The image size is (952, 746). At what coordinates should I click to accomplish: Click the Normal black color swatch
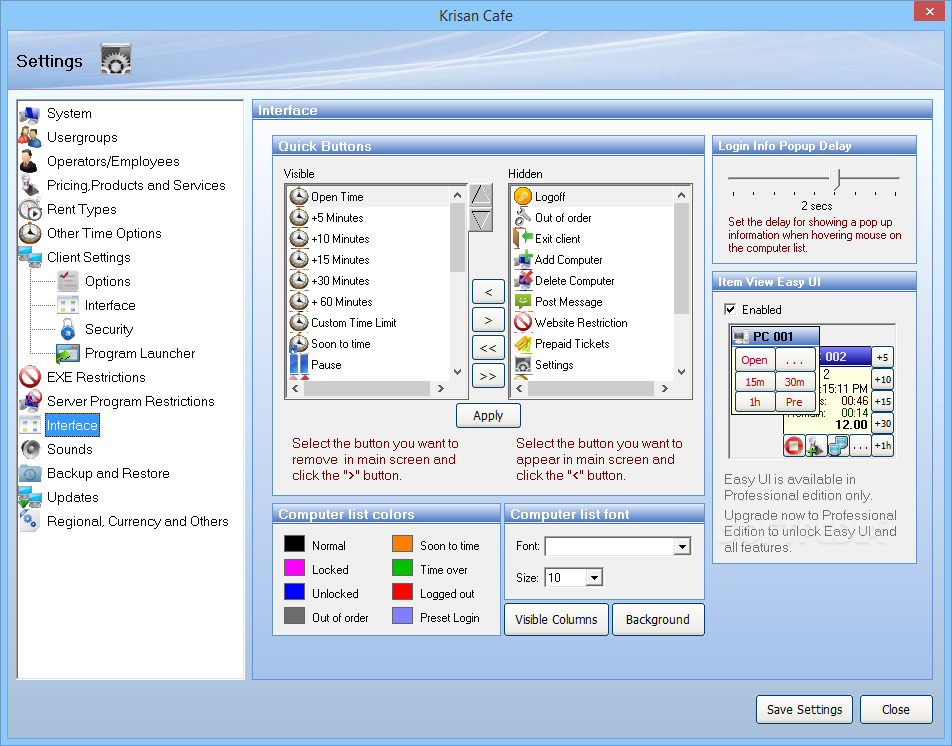tap(294, 543)
